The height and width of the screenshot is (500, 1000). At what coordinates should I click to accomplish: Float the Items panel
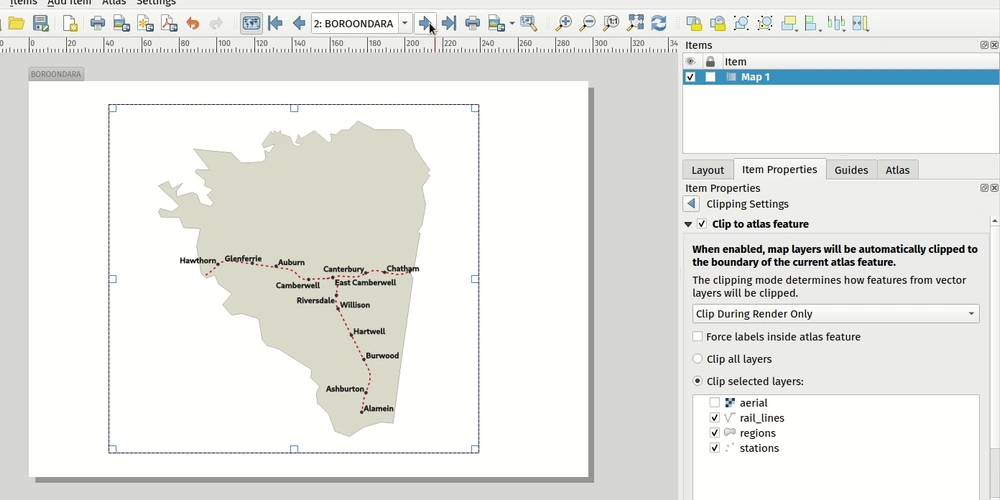[984, 45]
